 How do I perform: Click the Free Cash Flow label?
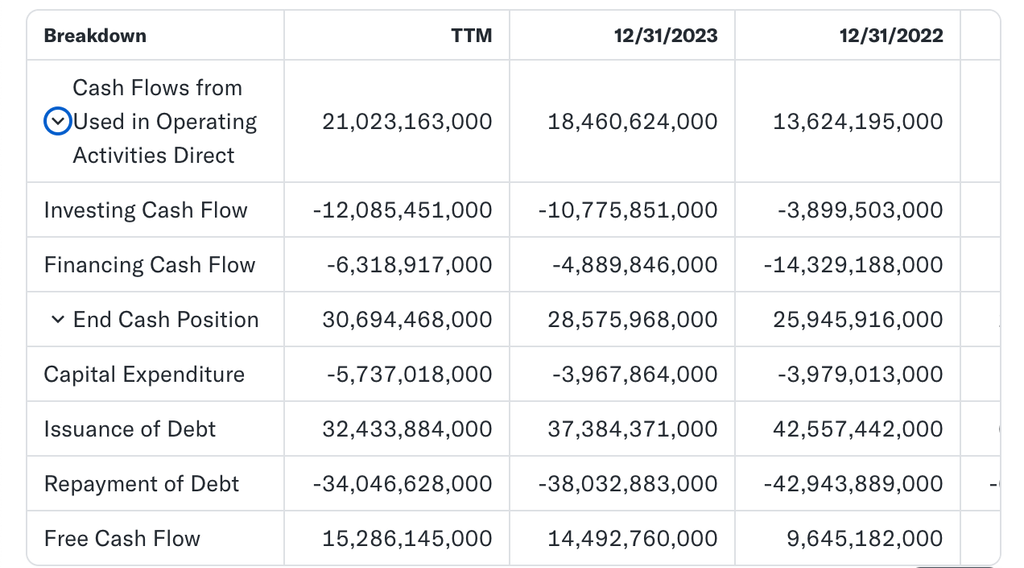coord(122,539)
